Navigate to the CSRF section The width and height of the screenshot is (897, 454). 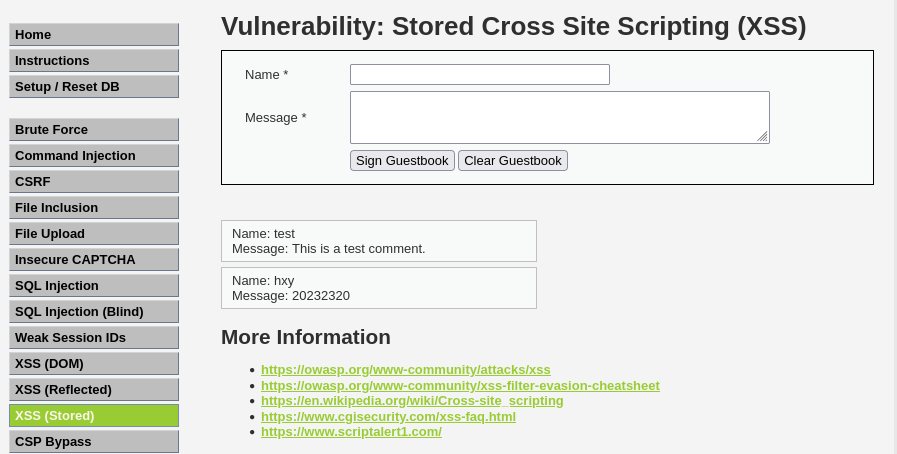(x=94, y=182)
